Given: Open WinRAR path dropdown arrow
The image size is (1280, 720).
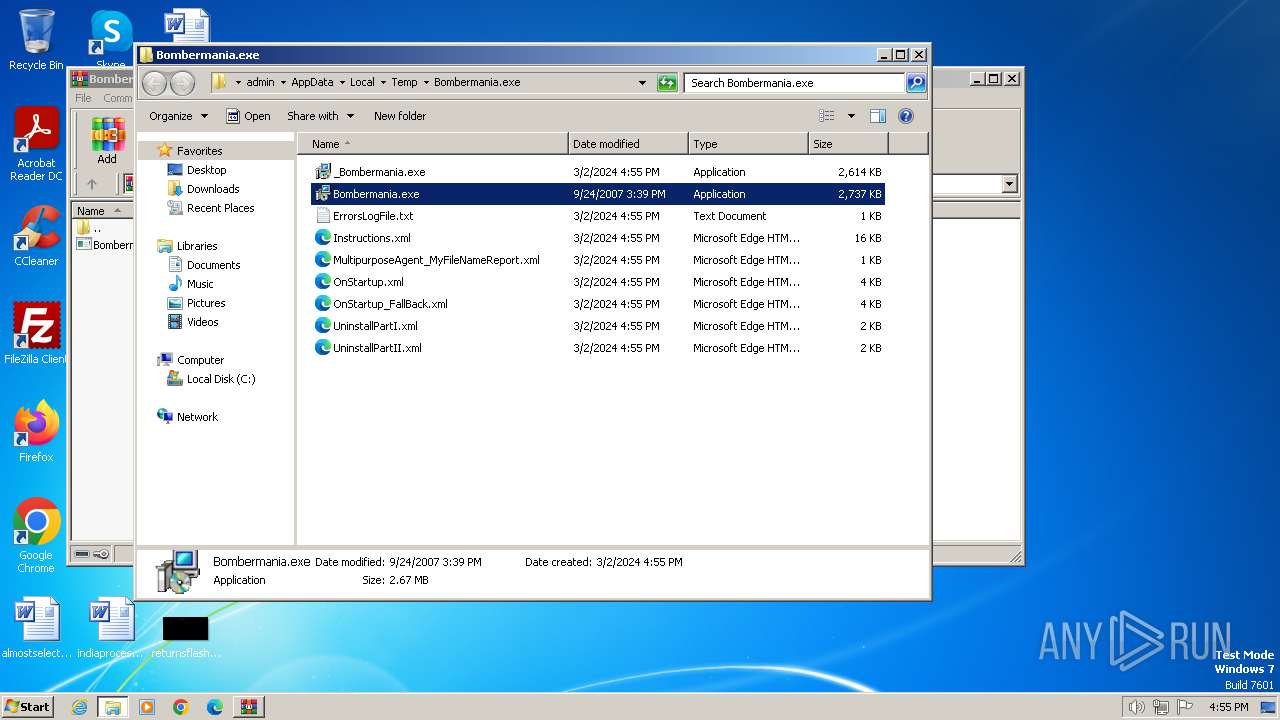Looking at the screenshot, I should pyautogui.click(x=1009, y=184).
